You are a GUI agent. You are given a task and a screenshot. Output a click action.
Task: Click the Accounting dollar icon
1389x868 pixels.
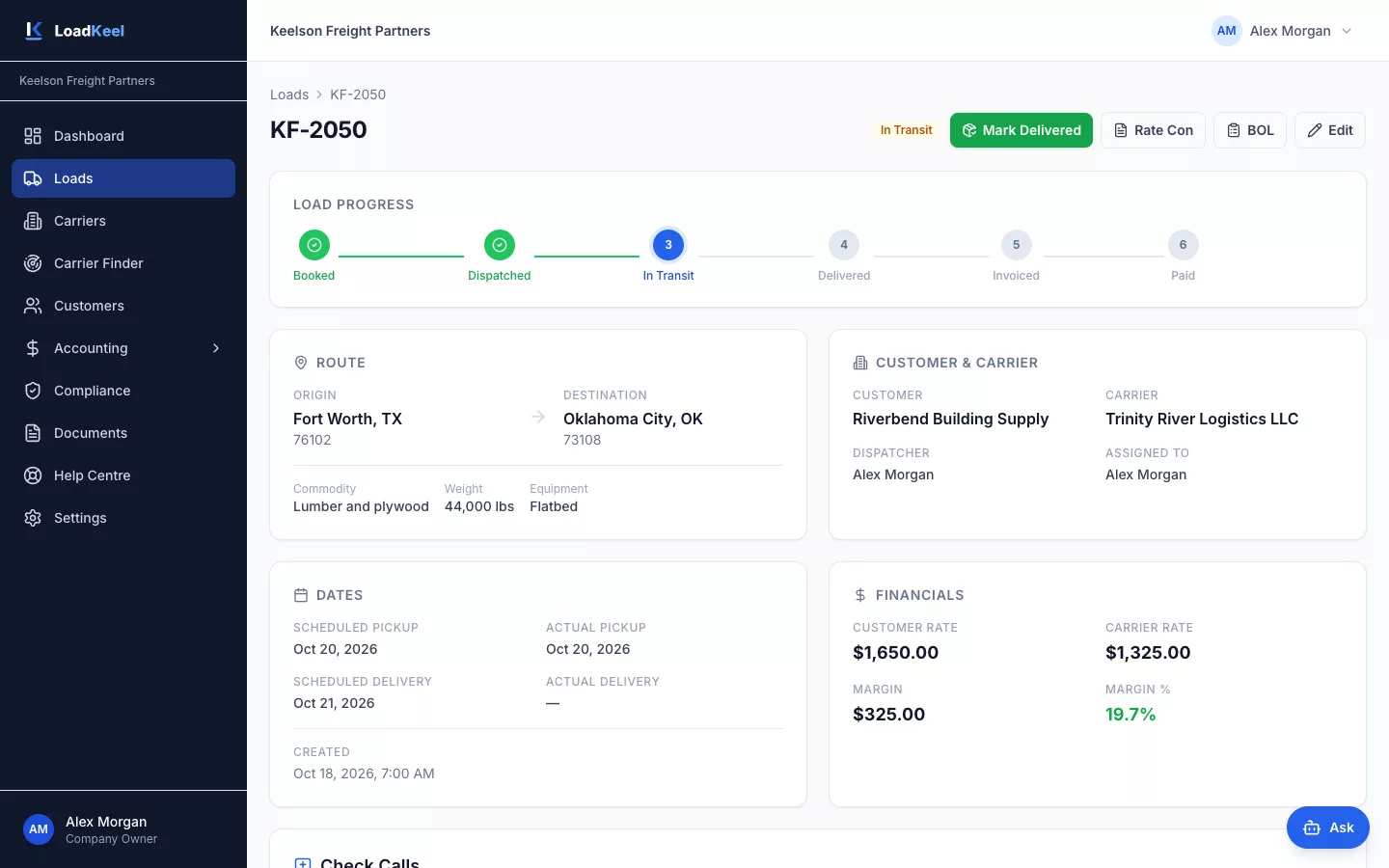pos(33,348)
